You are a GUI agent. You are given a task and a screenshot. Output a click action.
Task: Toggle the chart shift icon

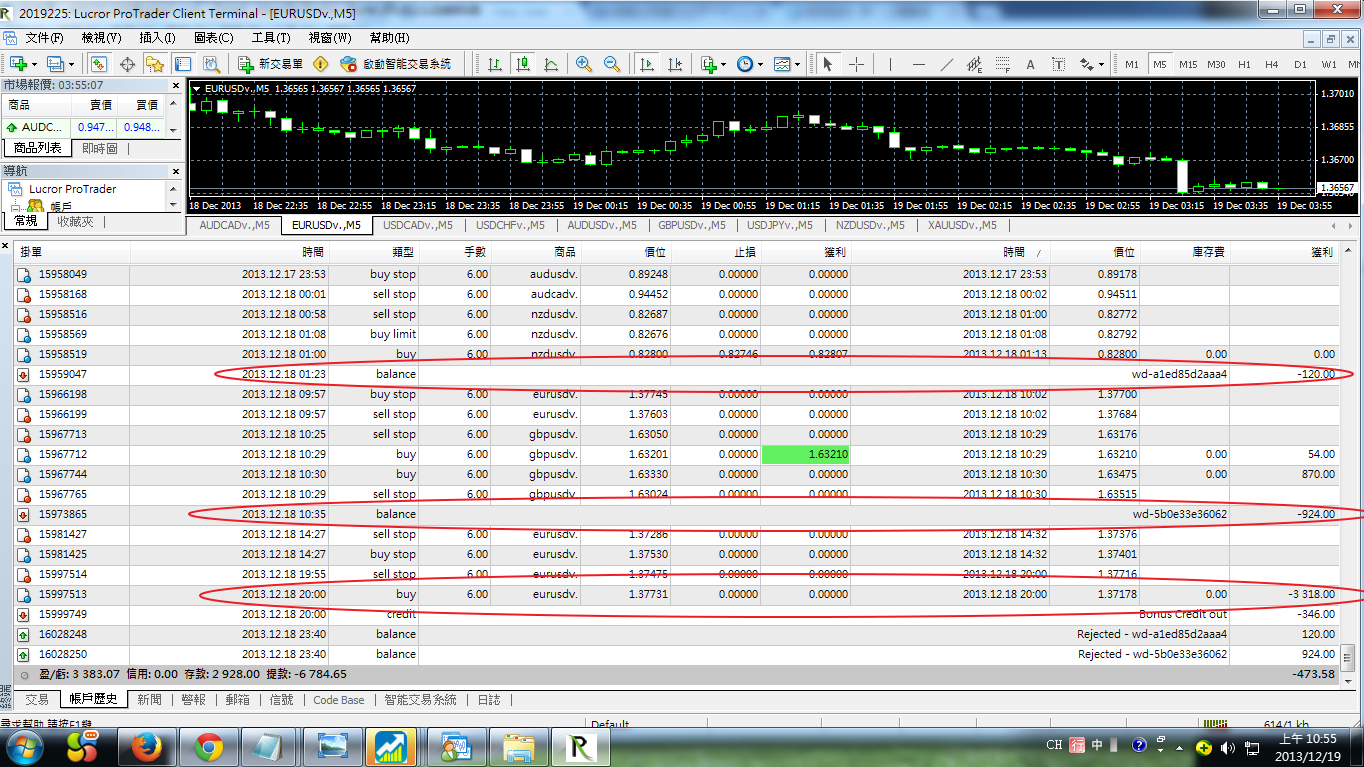pos(675,64)
